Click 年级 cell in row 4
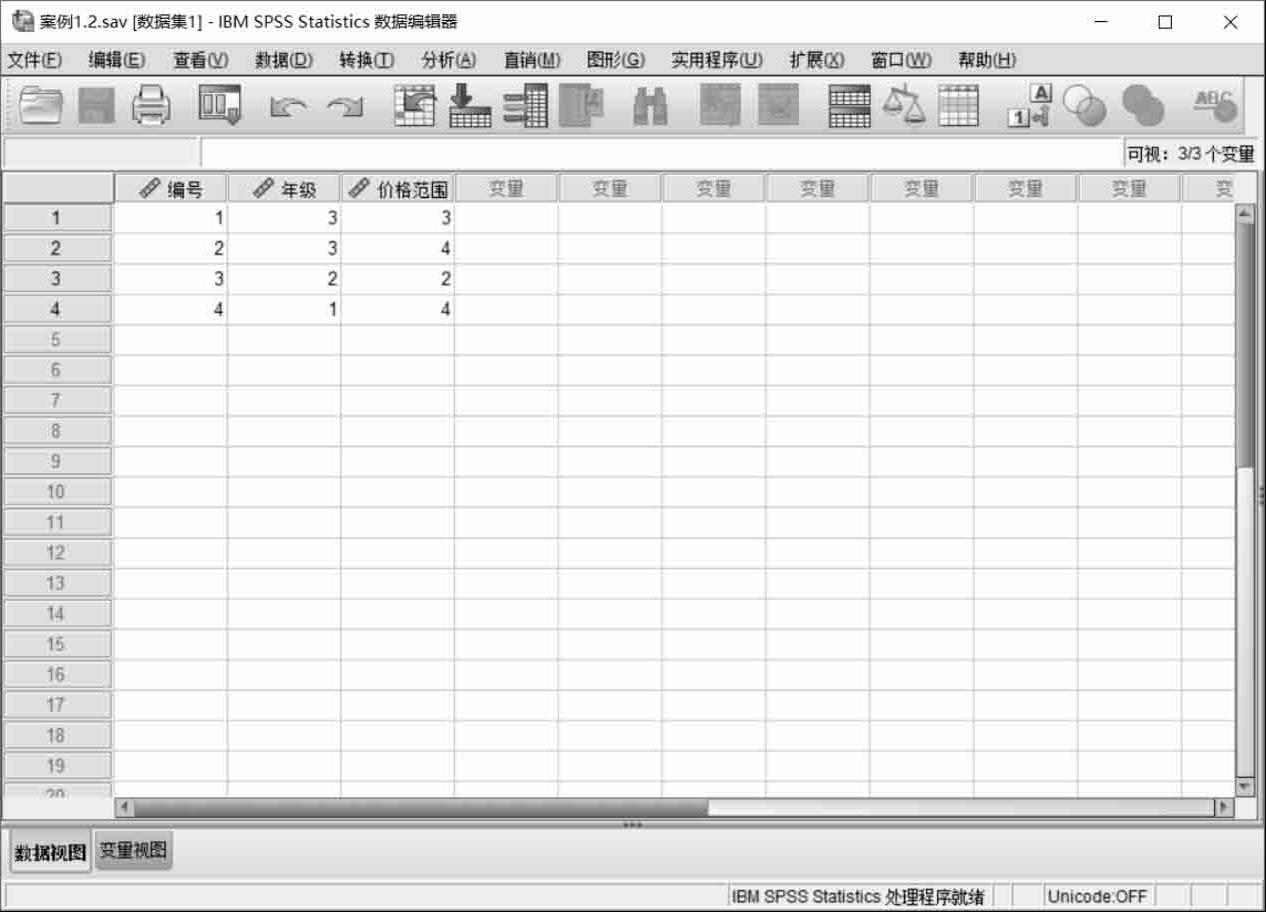 [x=284, y=310]
